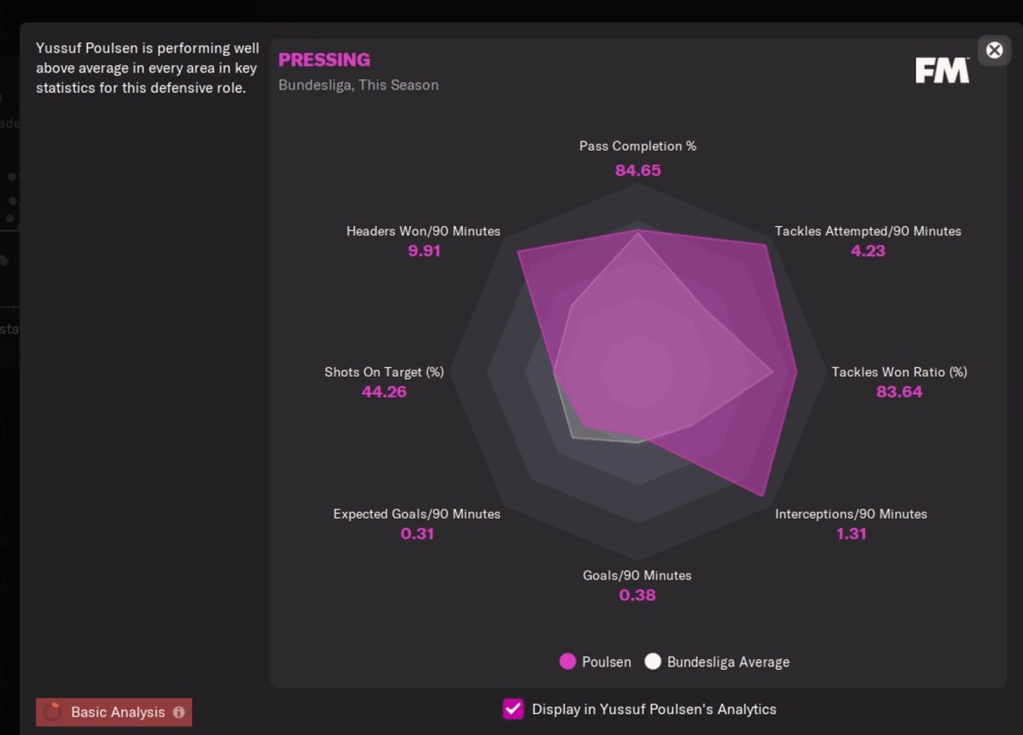The image size is (1023, 735).
Task: Click the FM logo
Action: (x=942, y=70)
